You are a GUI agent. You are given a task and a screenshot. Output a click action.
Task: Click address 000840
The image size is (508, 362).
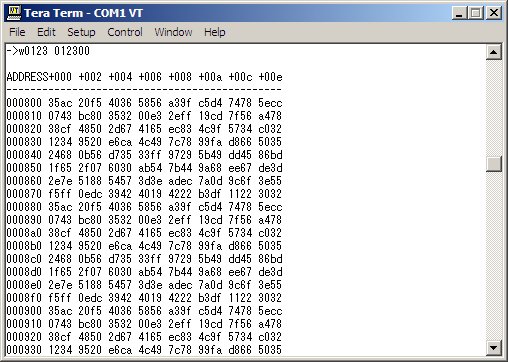click(24, 155)
